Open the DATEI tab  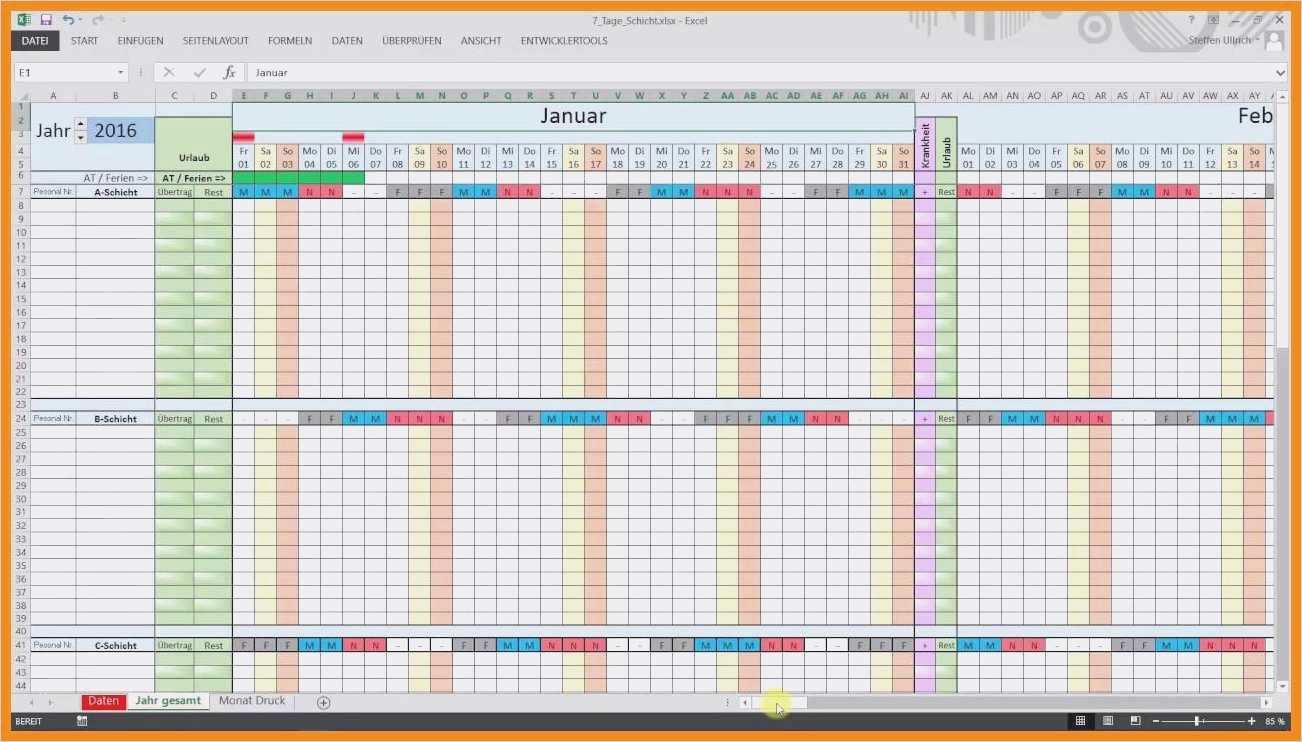[35, 41]
